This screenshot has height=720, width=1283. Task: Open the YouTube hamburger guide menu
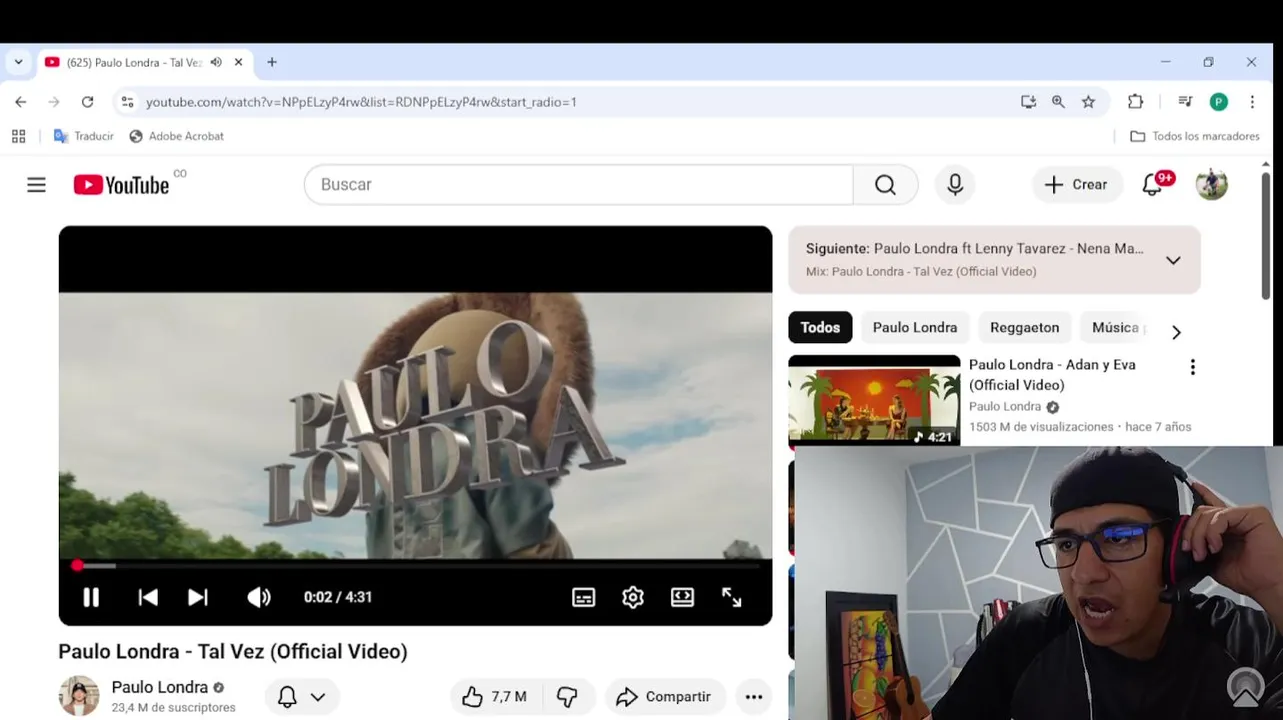pyautogui.click(x=37, y=185)
